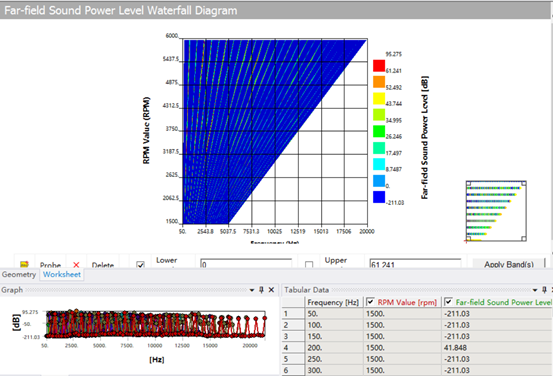Click the RPM axis label 6000
The width and height of the screenshot is (553, 376).
click(x=172, y=36)
